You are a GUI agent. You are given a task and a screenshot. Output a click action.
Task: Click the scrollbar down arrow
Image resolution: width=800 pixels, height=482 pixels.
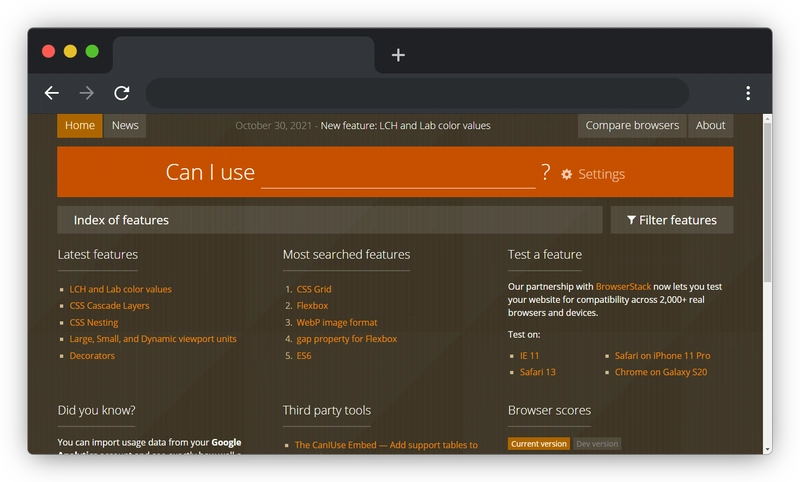(x=767, y=449)
